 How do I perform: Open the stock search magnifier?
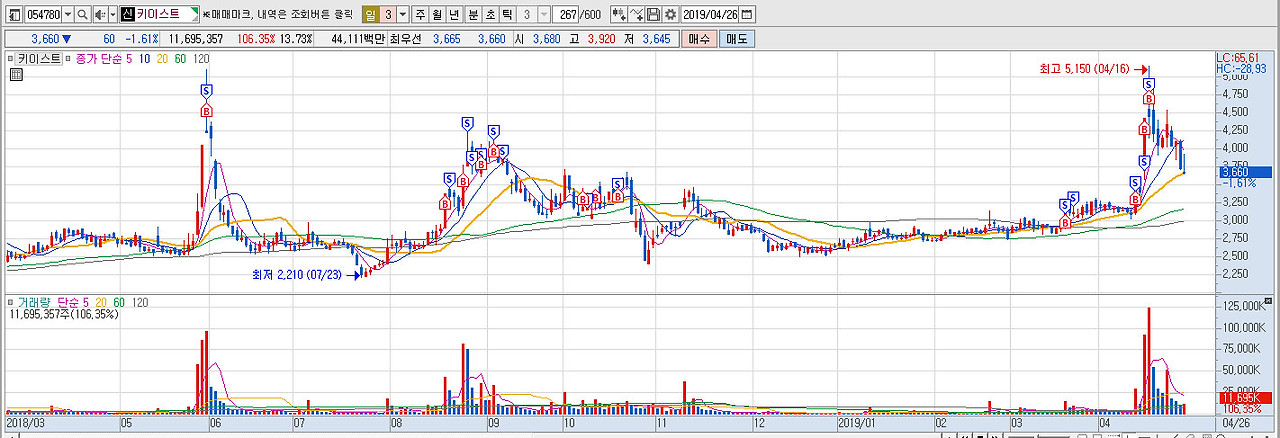(x=82, y=14)
